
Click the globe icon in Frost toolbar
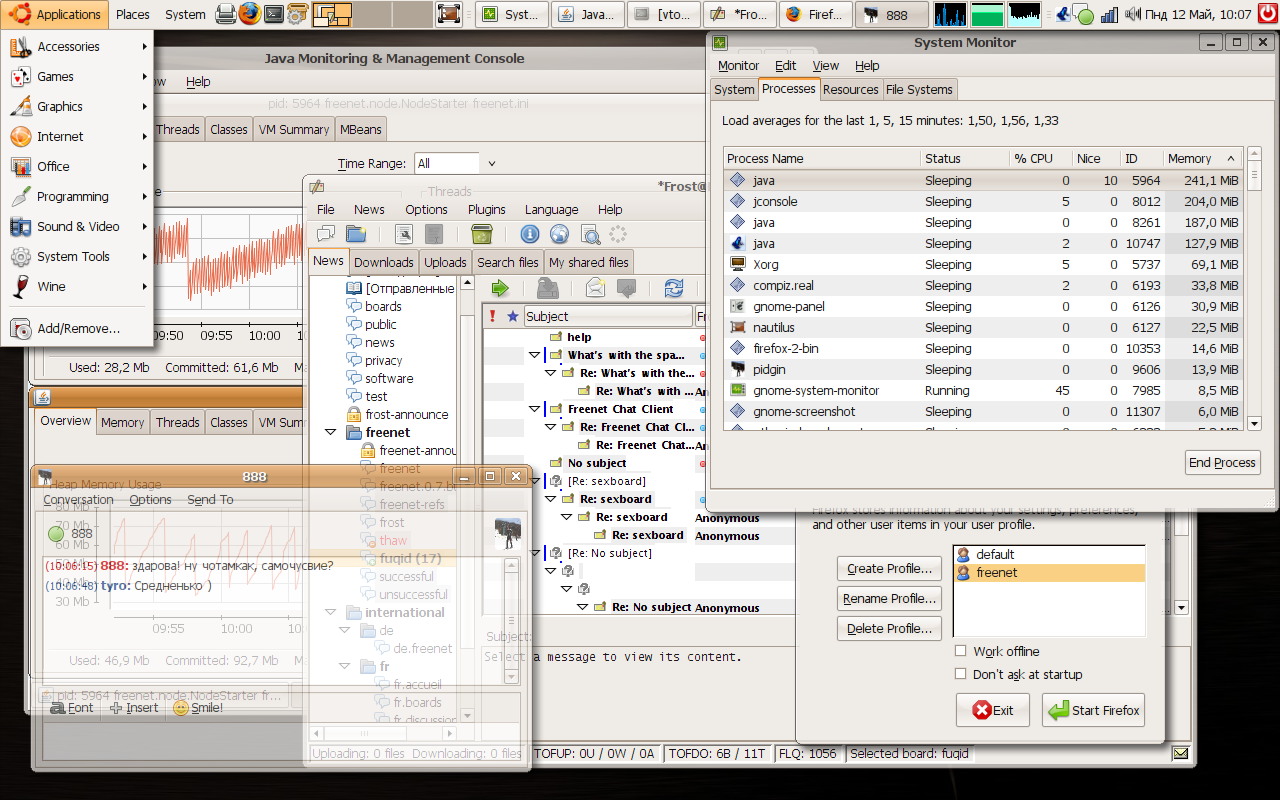point(560,234)
